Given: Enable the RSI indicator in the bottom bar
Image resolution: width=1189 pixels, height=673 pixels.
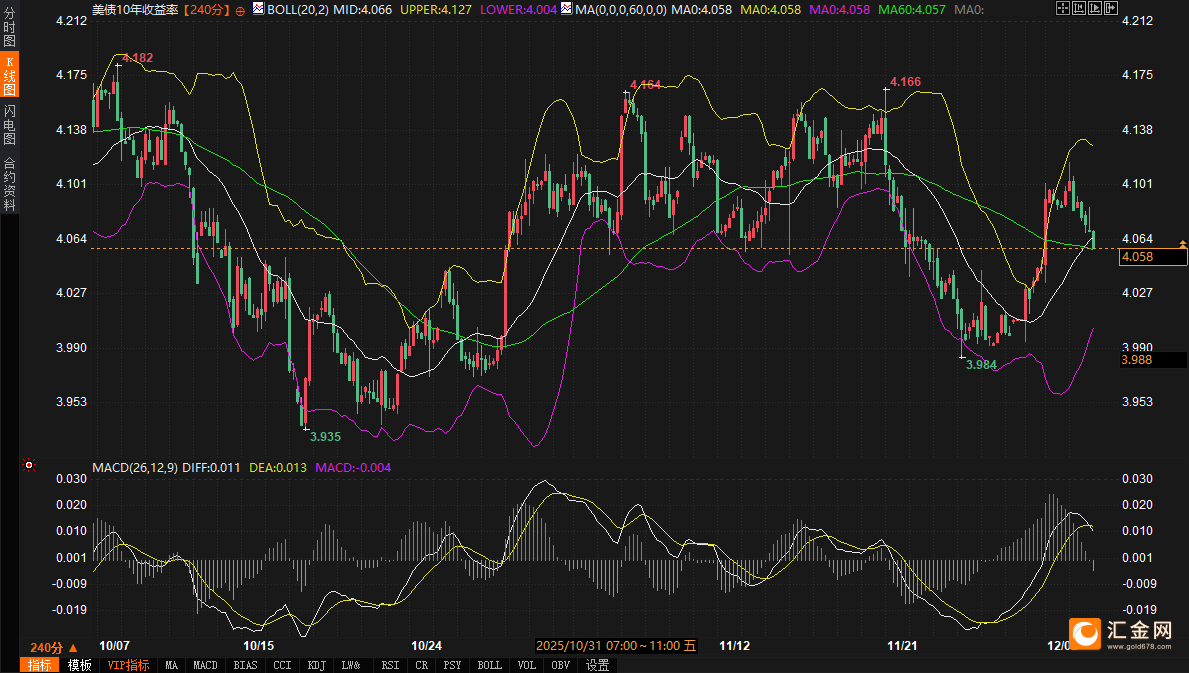Looking at the screenshot, I should (x=390, y=665).
